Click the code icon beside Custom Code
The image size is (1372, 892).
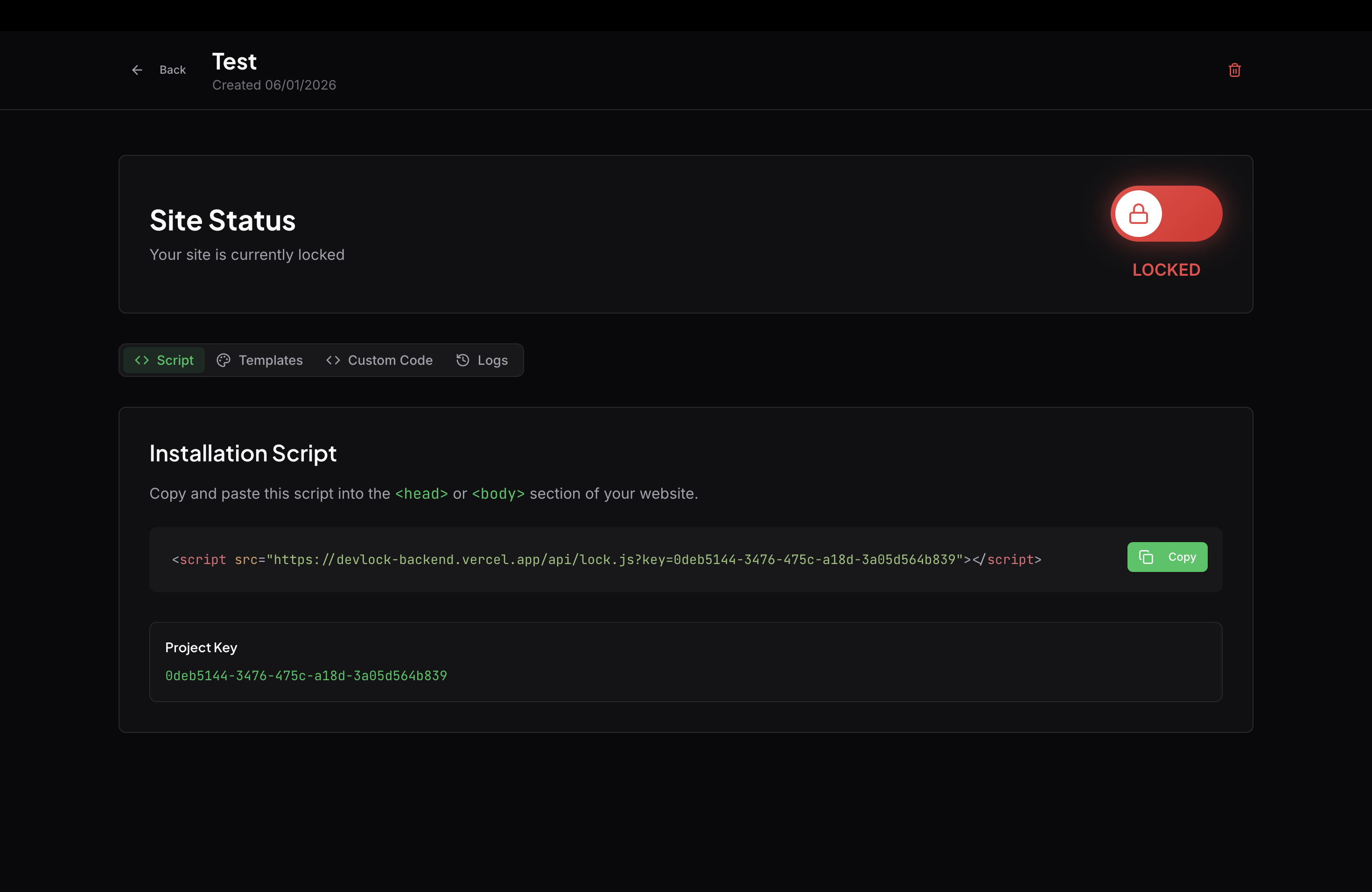tap(332, 360)
